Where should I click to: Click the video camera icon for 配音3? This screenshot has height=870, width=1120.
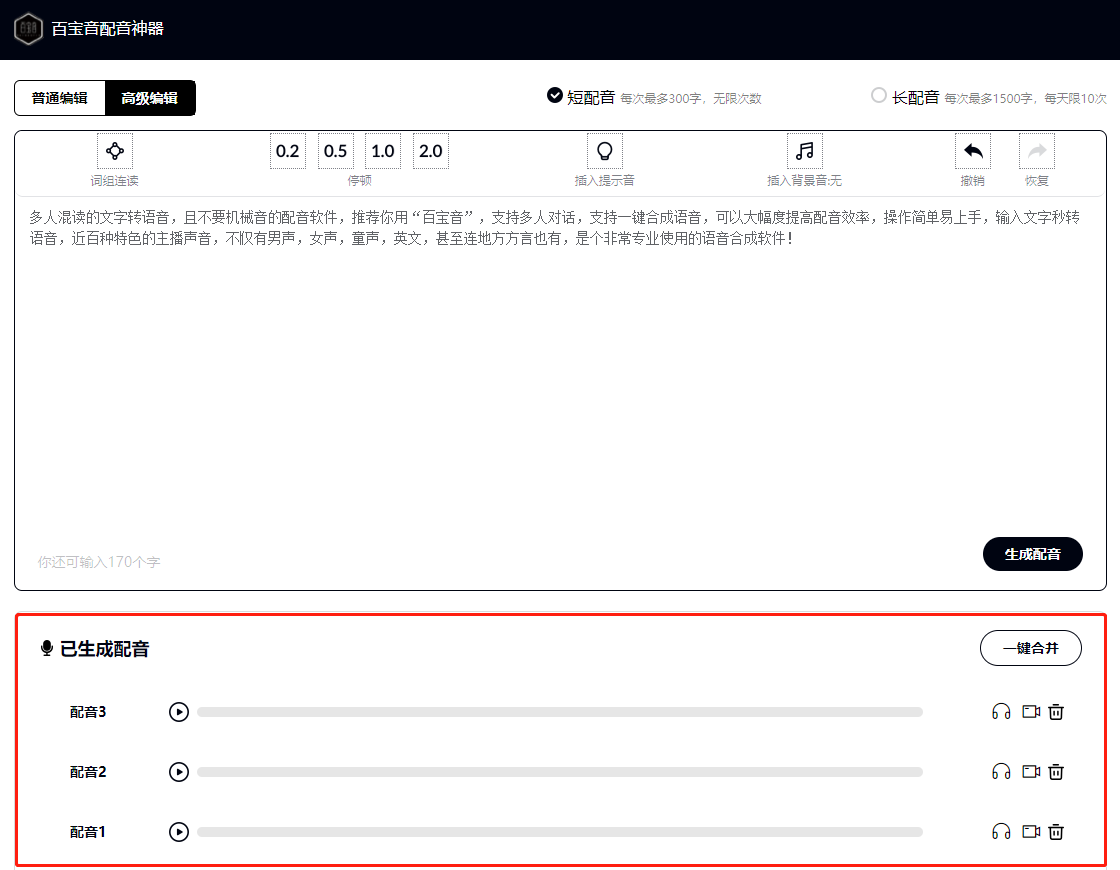coord(1031,711)
